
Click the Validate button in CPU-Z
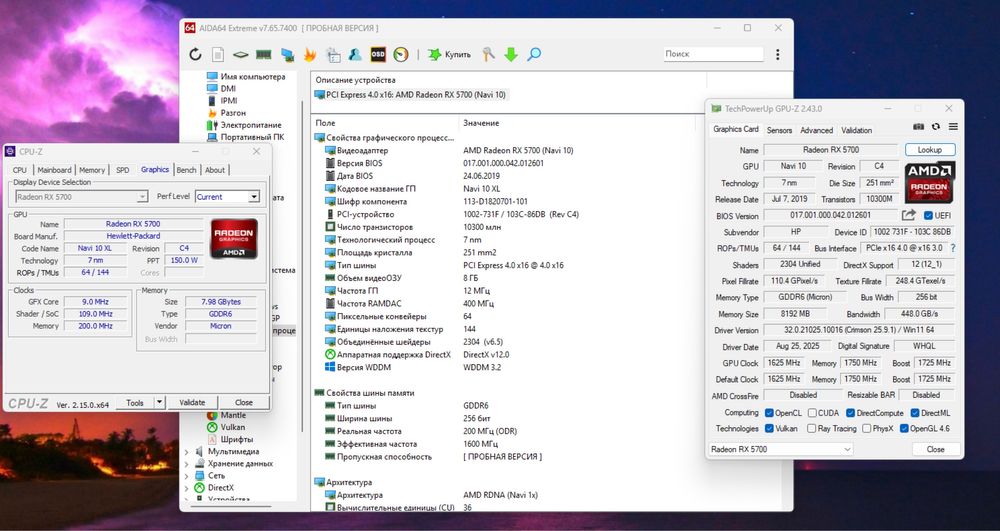pos(192,403)
